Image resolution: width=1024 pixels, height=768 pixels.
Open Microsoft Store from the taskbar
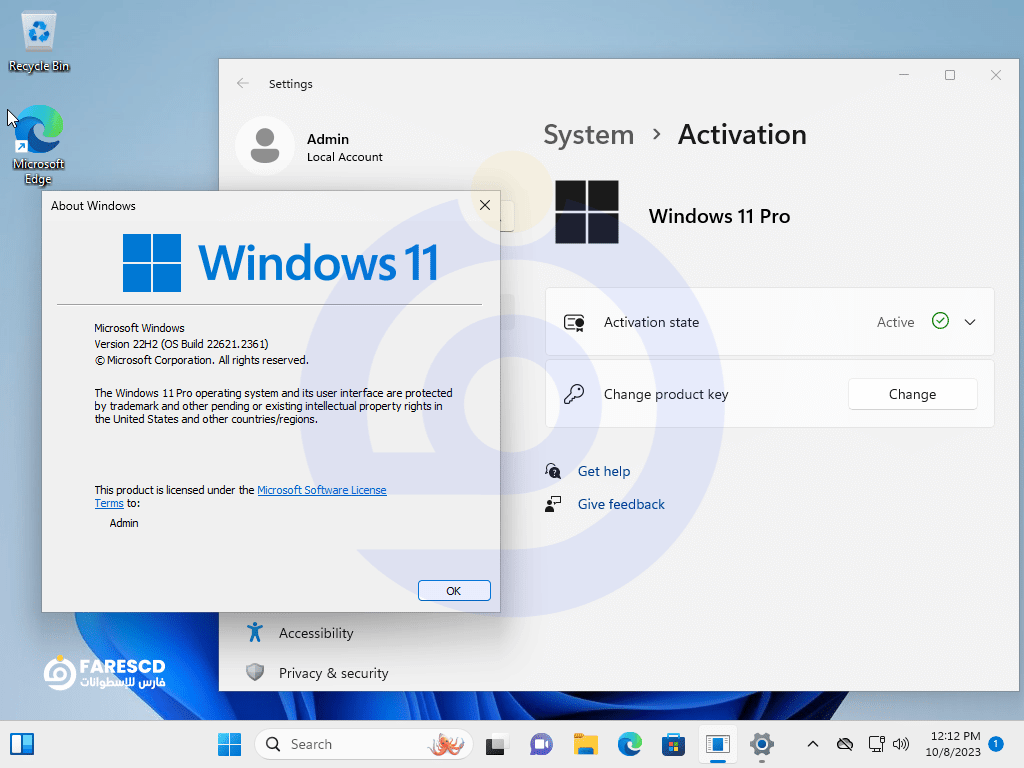(673, 744)
